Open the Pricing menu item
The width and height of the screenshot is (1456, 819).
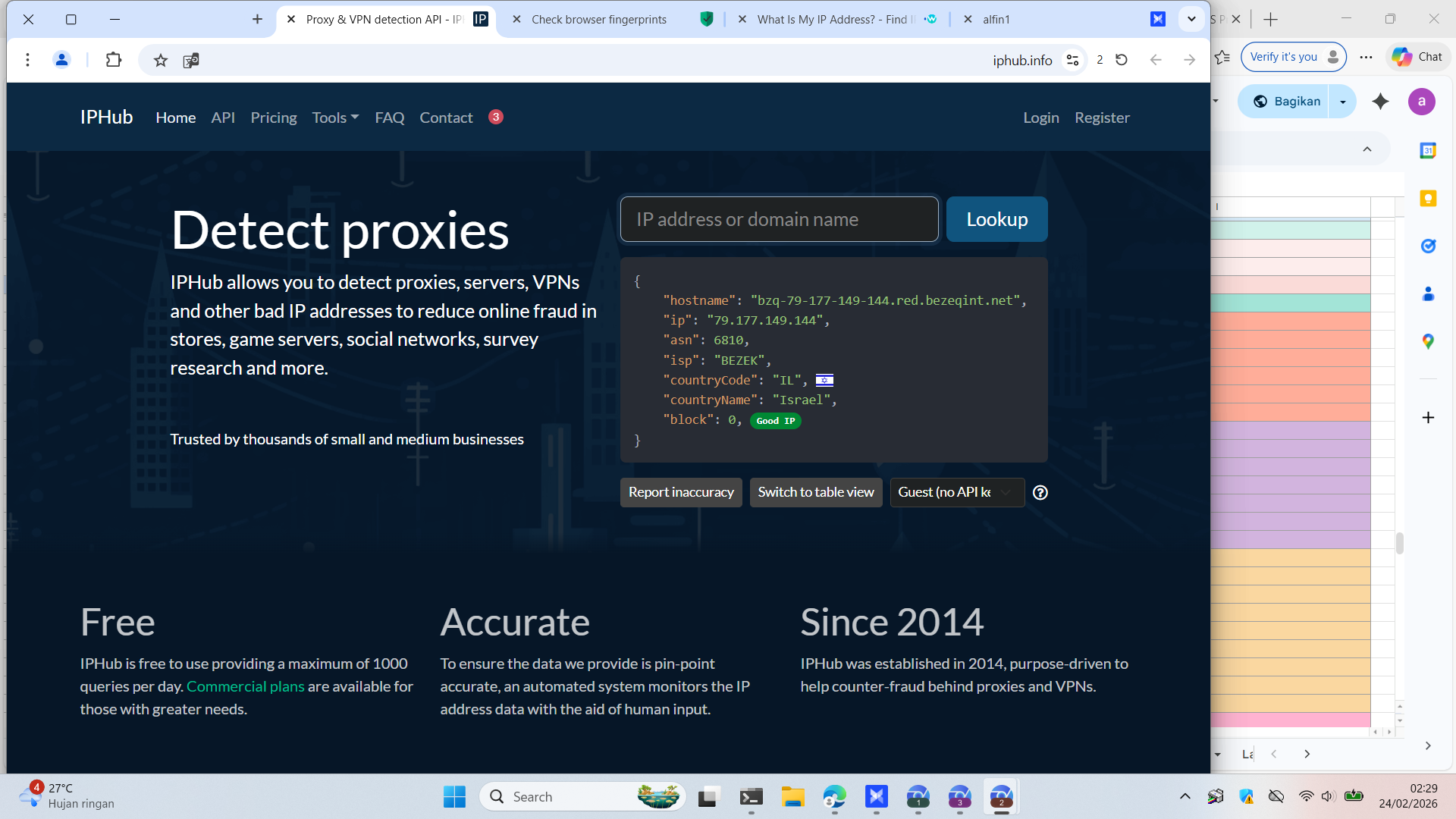(273, 118)
